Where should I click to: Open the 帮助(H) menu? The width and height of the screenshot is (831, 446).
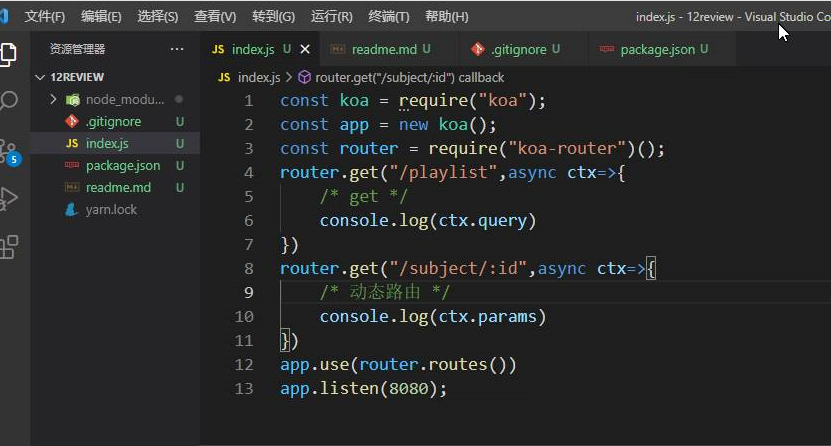click(x=447, y=17)
